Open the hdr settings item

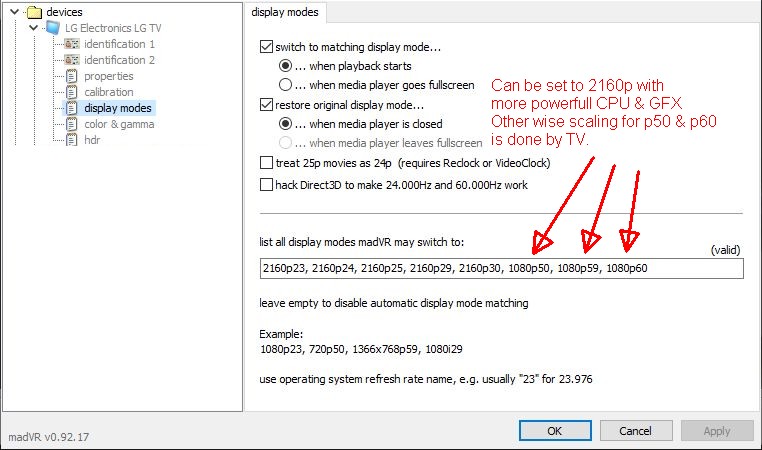(x=92, y=140)
